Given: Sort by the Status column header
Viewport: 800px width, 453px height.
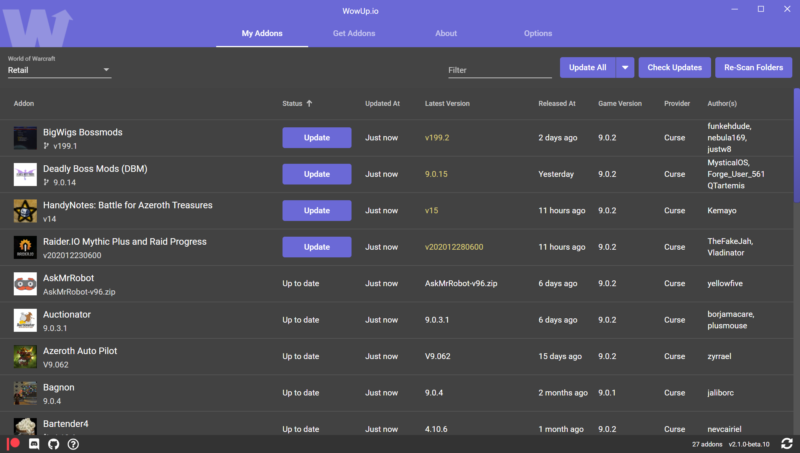Looking at the screenshot, I should 292,104.
